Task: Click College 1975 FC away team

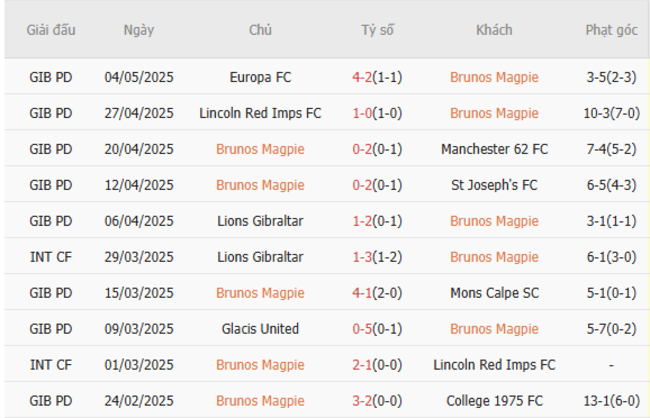Action: point(494,401)
